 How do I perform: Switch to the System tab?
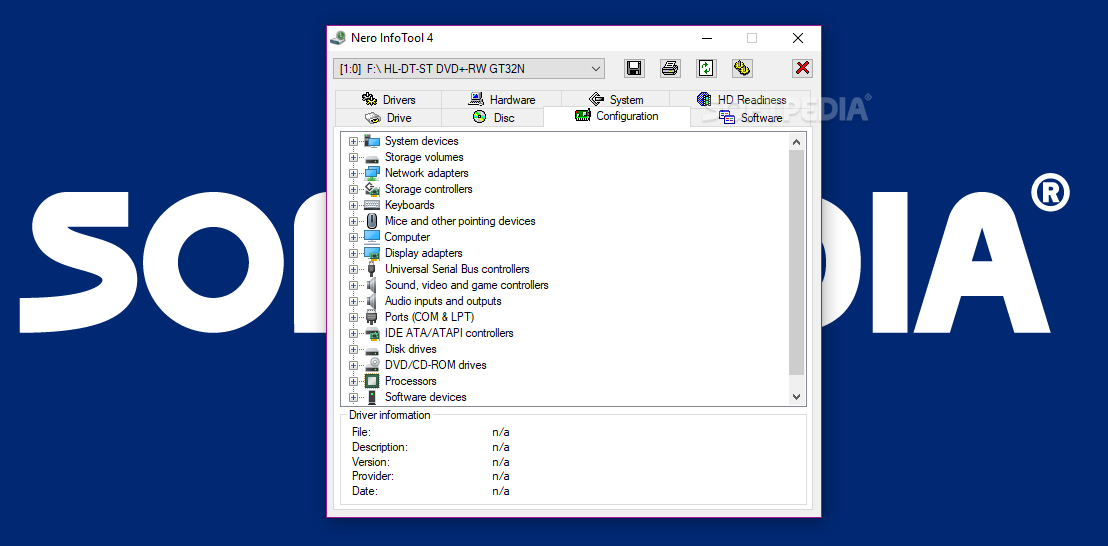click(x=615, y=100)
